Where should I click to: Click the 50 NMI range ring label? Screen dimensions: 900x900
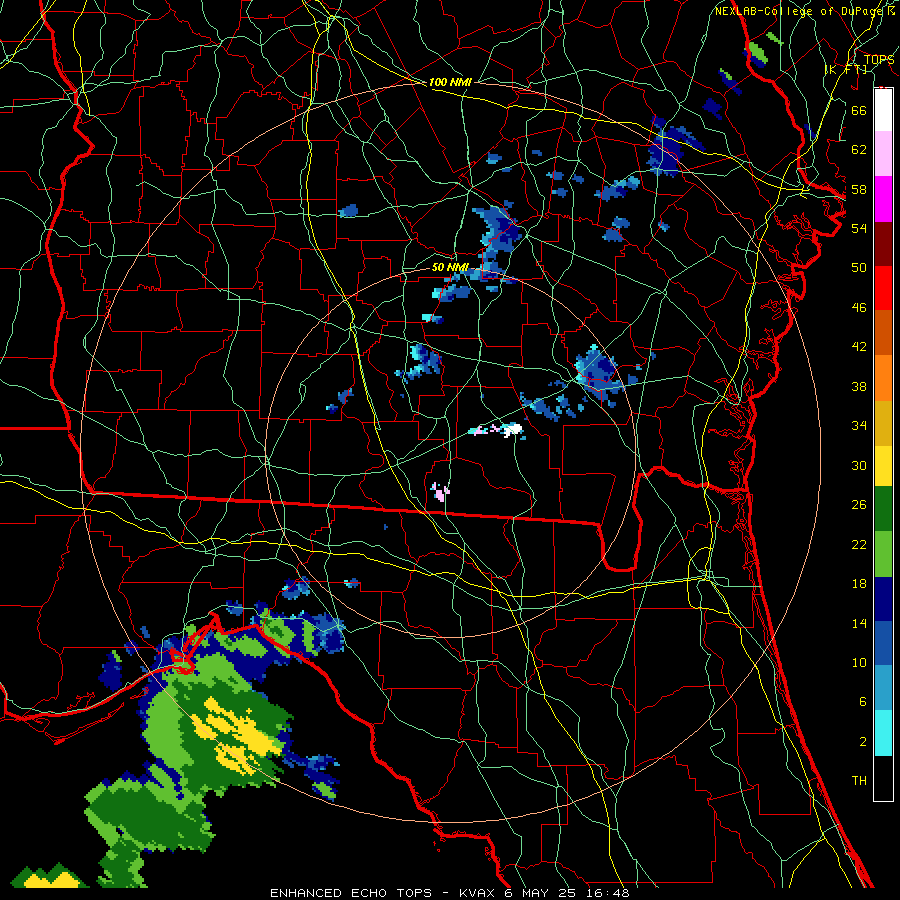tap(449, 267)
